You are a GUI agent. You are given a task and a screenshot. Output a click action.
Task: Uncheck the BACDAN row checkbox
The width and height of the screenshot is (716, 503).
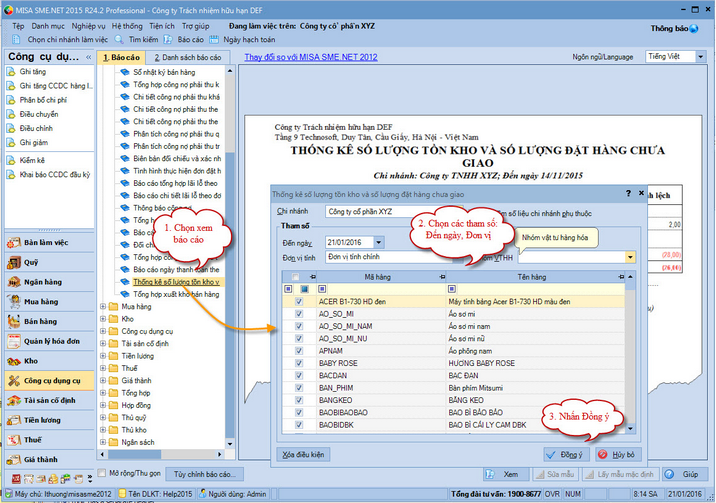tap(299, 376)
